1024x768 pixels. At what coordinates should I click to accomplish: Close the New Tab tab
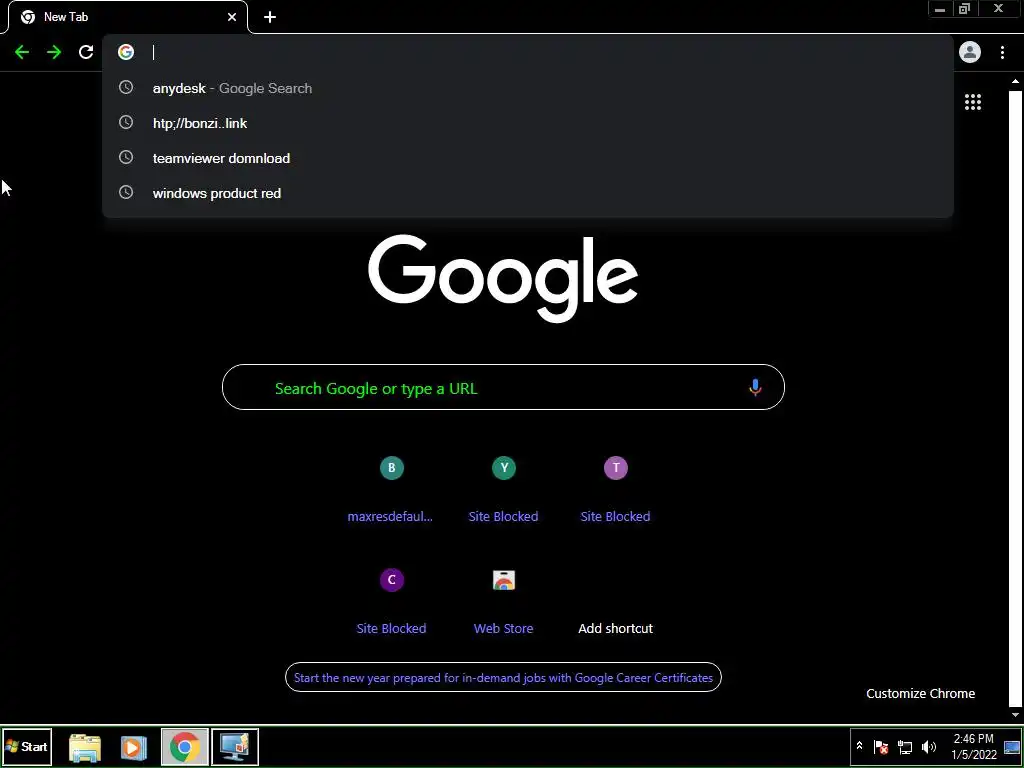[x=232, y=17]
